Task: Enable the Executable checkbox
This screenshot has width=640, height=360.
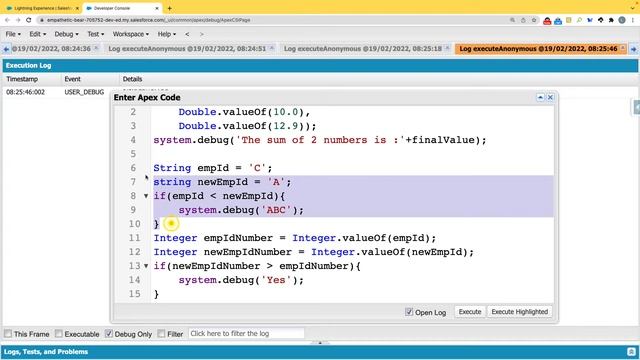Action: point(58,334)
